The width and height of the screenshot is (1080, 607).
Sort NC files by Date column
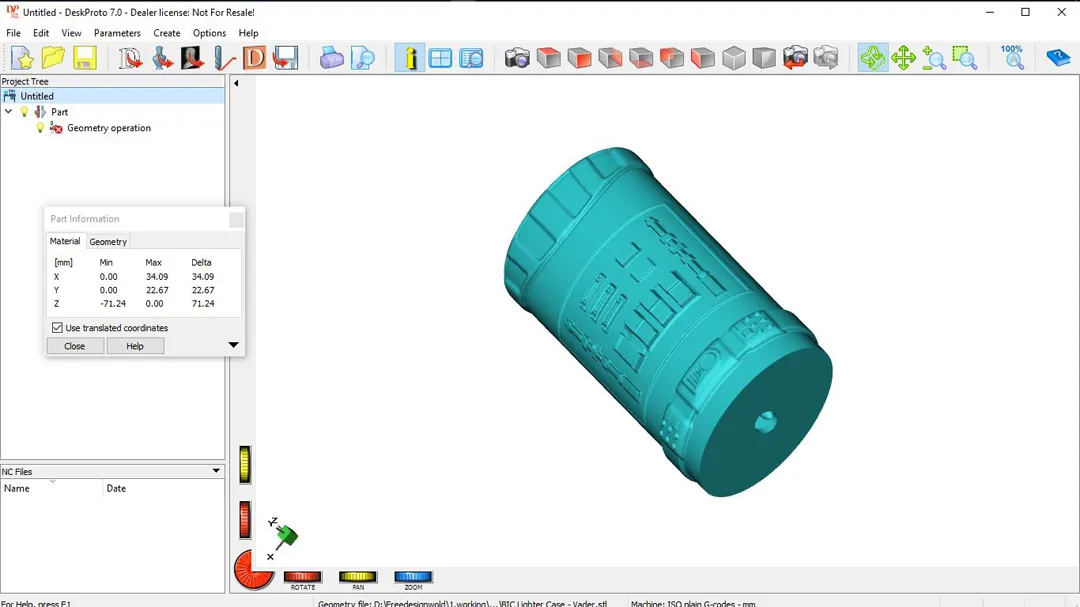point(164,488)
